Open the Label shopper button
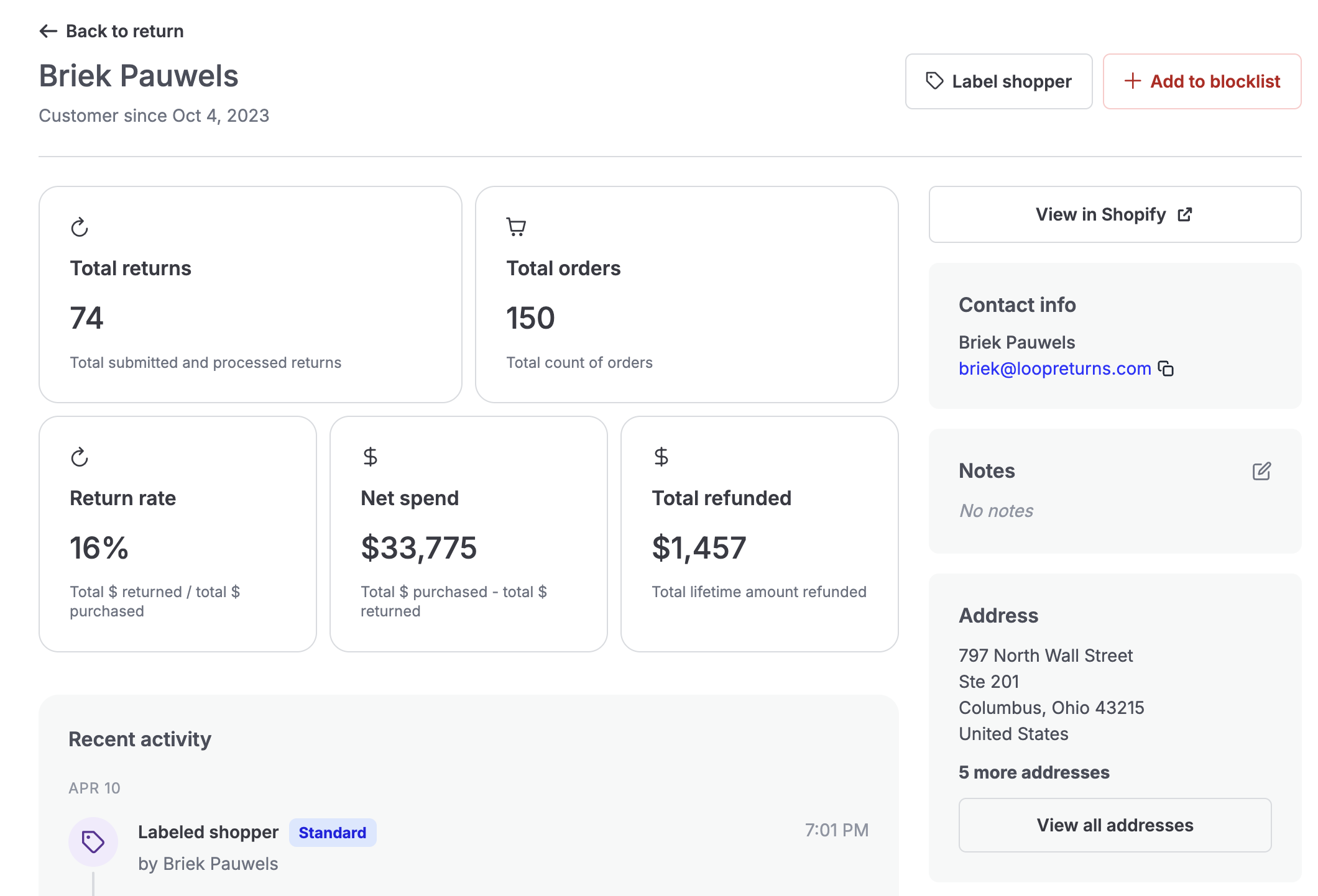1318x896 pixels. (998, 81)
